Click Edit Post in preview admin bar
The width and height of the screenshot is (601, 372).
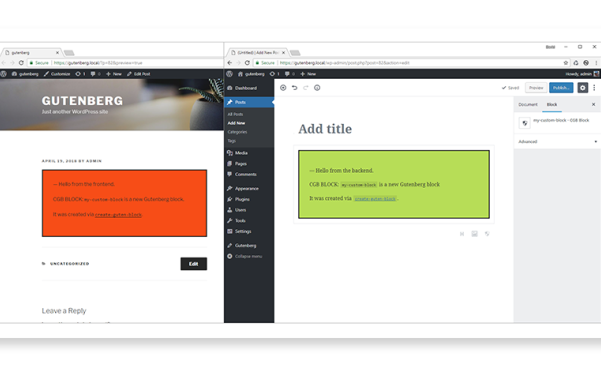point(138,74)
